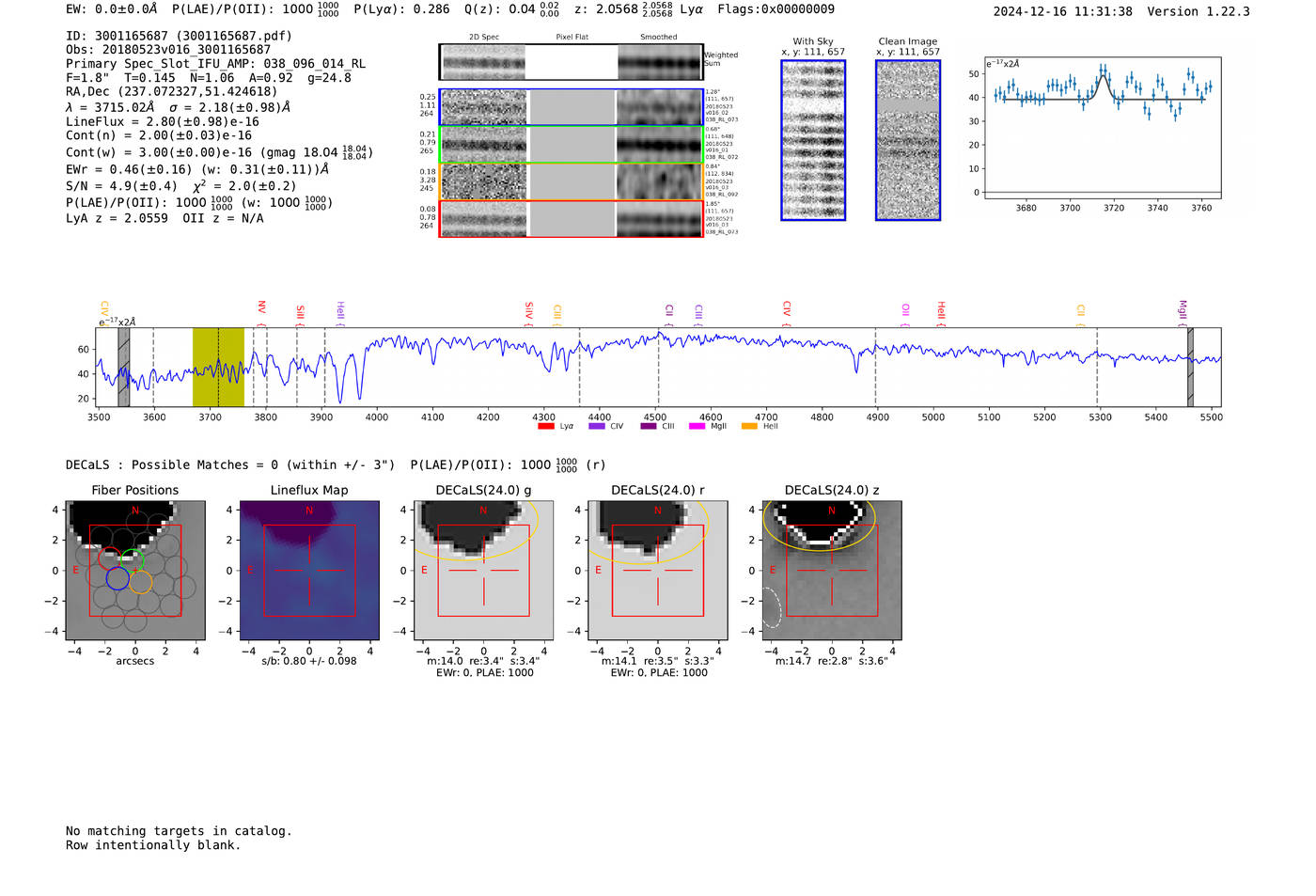This screenshot has height=896, width=1316.
Task: Open the With Sky image cutout
Action: tap(813, 140)
